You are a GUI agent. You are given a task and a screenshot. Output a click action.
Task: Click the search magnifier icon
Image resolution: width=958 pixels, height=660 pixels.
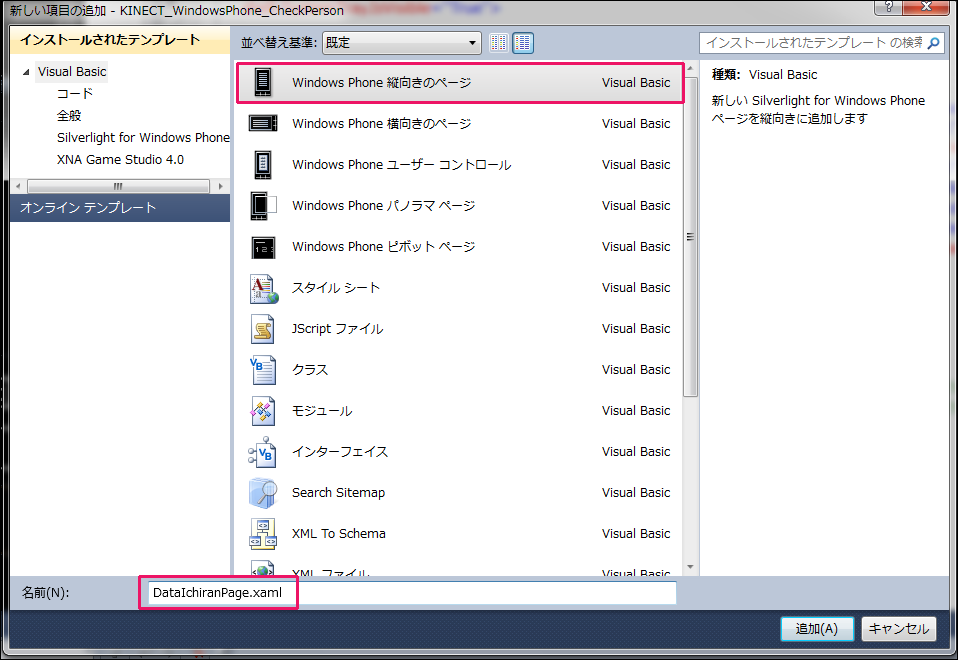pyautogui.click(x=933, y=43)
